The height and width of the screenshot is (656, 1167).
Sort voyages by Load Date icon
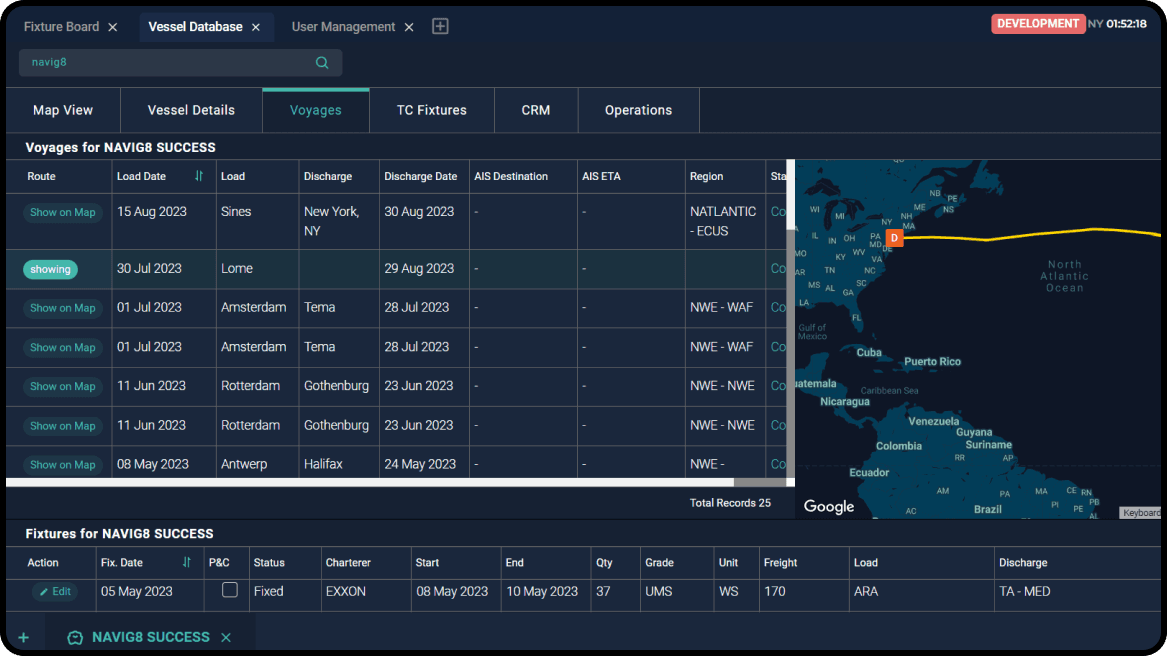click(199, 176)
